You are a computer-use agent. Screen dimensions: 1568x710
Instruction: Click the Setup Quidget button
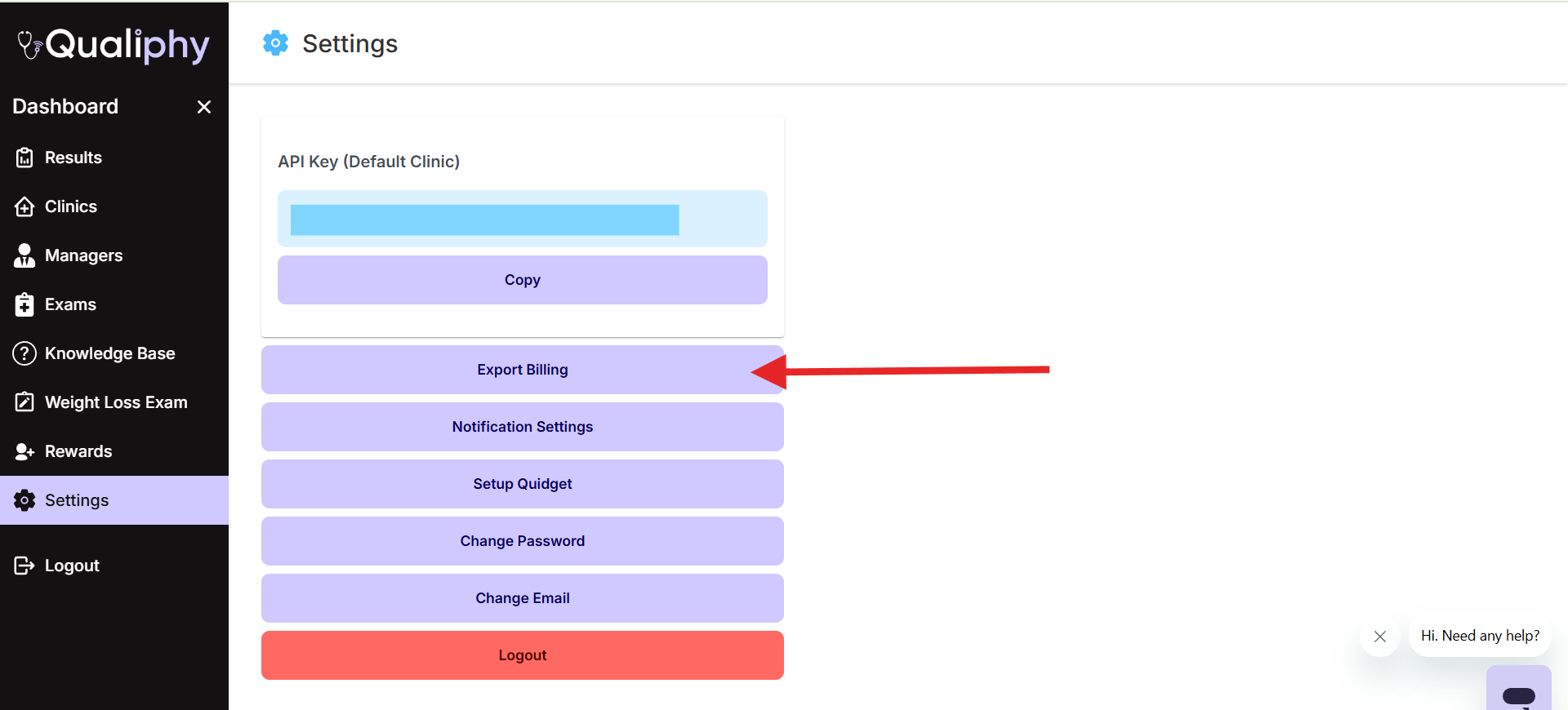click(523, 484)
